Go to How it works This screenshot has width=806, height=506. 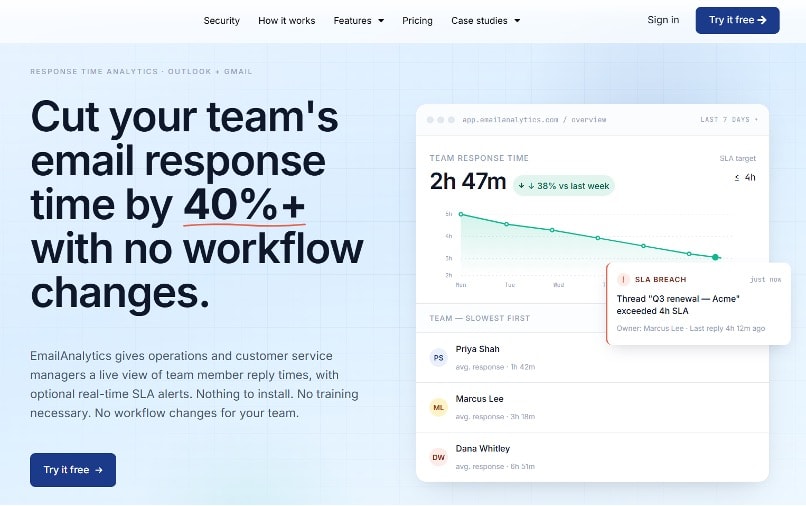click(286, 21)
